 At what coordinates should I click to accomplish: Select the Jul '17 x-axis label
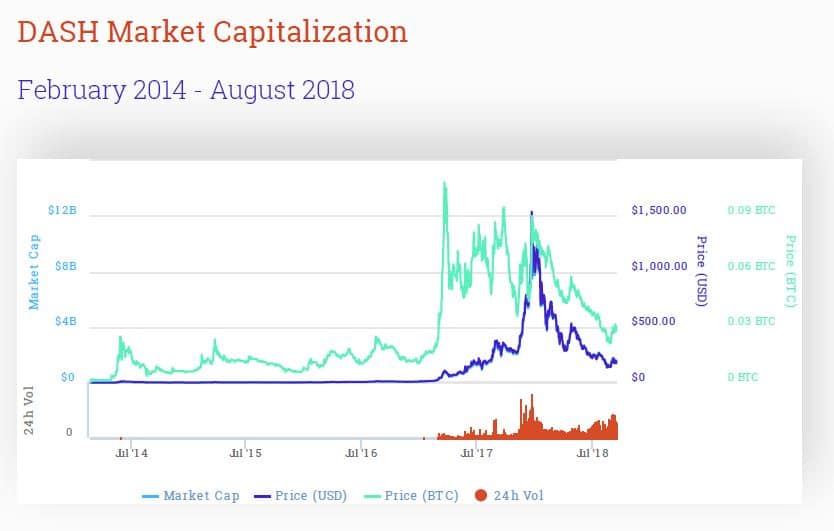477,454
